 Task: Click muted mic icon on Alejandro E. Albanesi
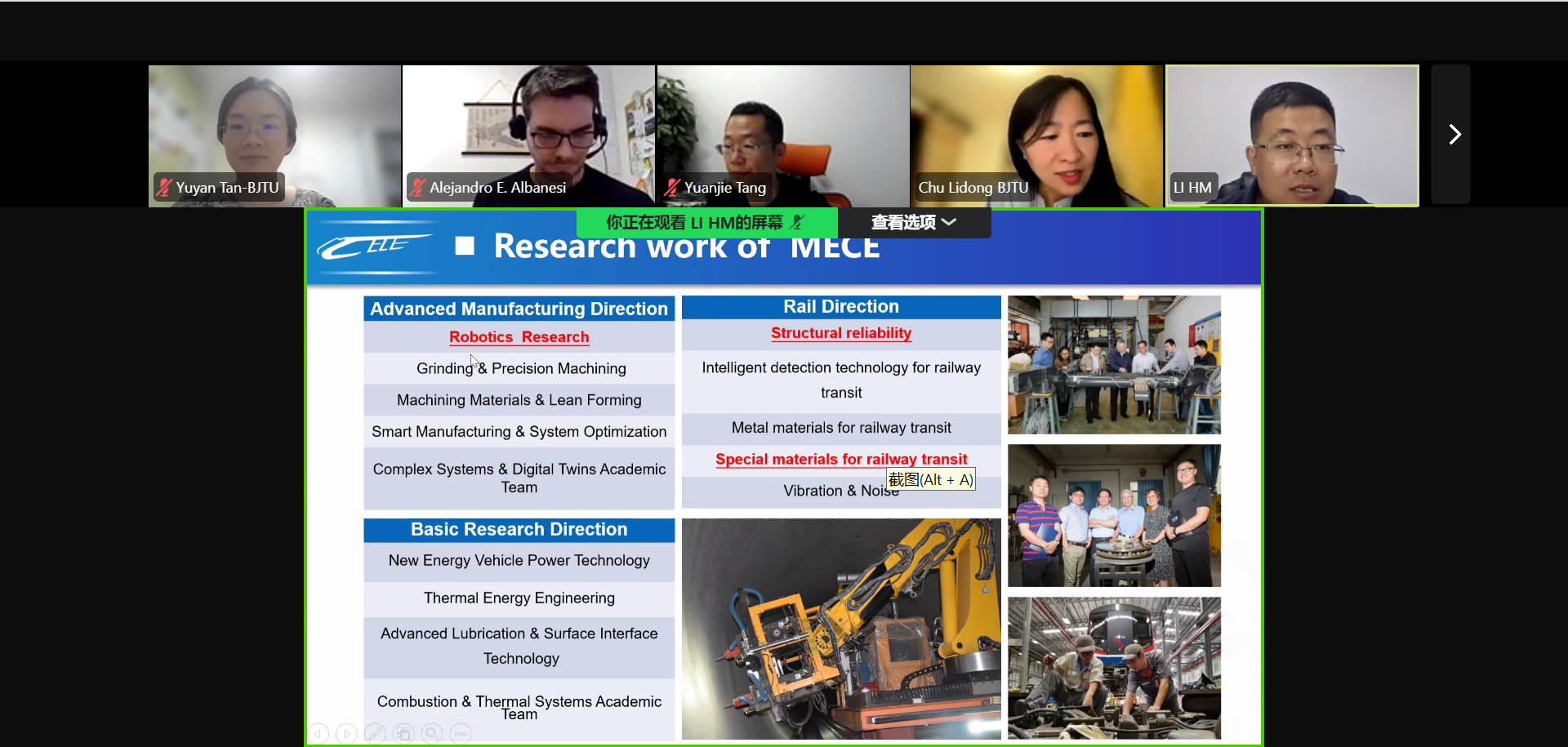click(x=418, y=188)
